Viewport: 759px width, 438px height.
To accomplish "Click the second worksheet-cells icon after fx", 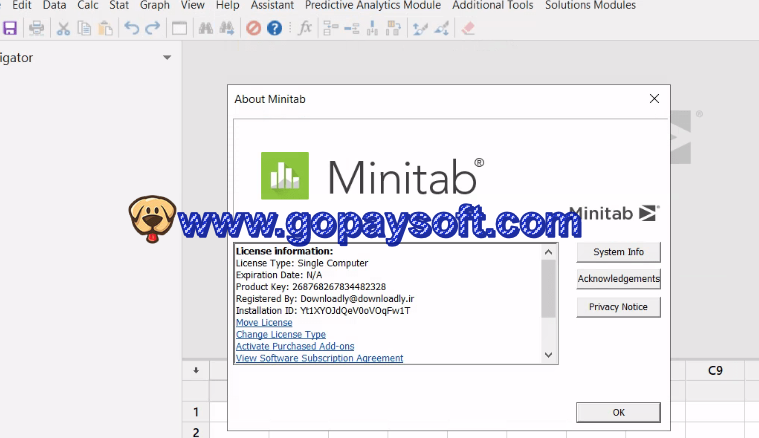I will click(351, 28).
